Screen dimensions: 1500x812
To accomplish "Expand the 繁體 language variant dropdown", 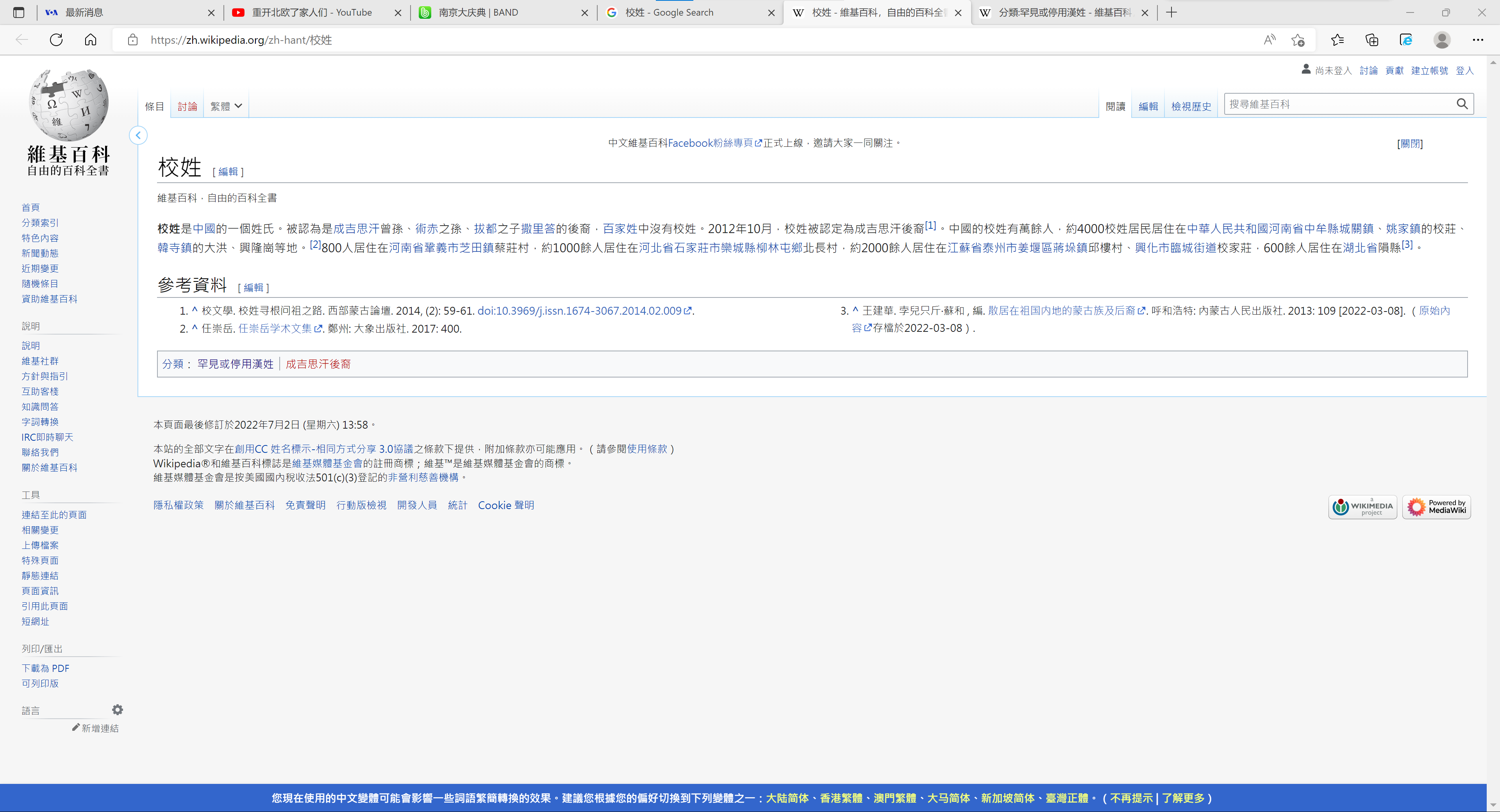I will click(x=226, y=106).
